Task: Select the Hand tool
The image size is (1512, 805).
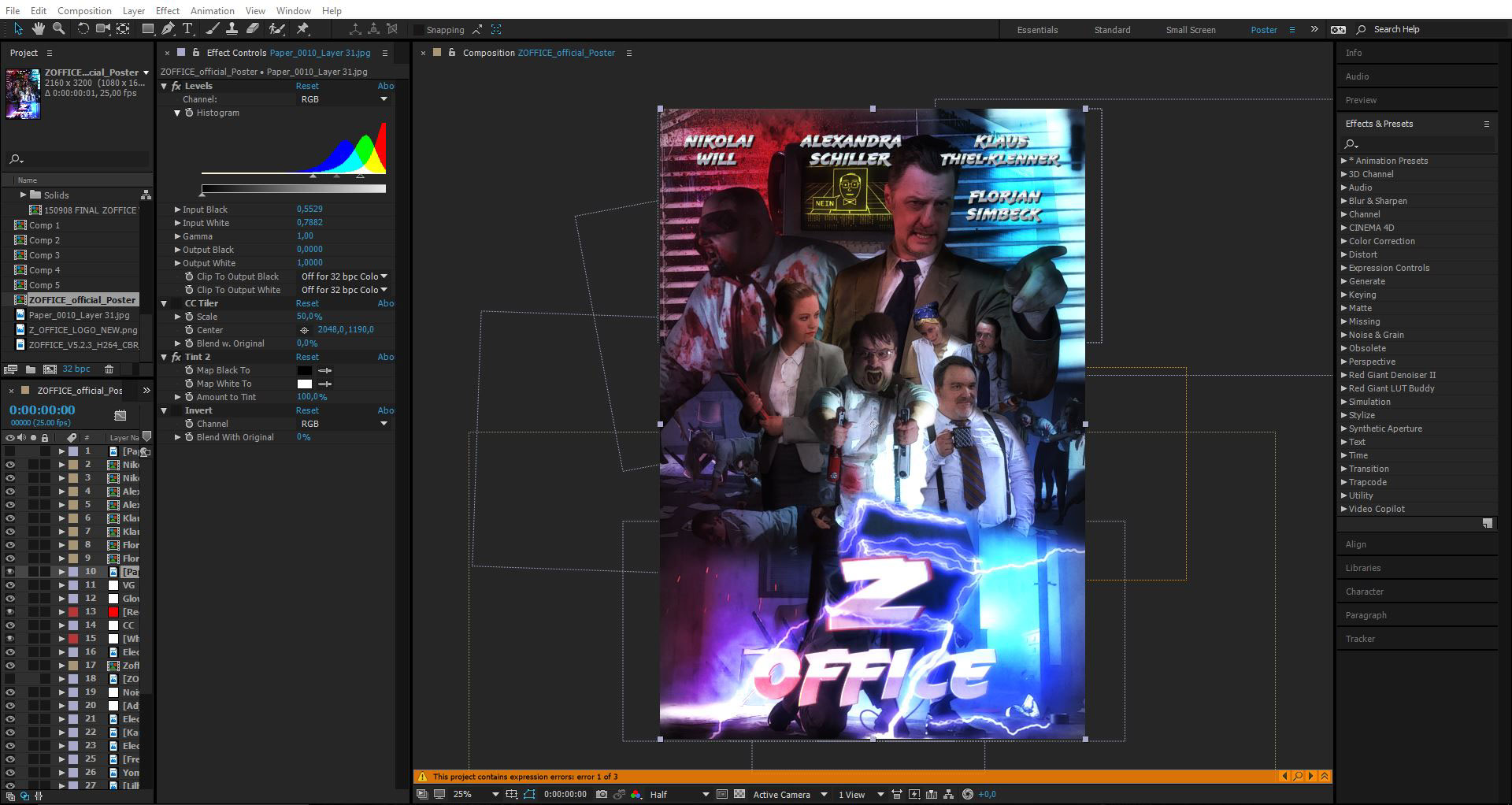Action: 38,29
